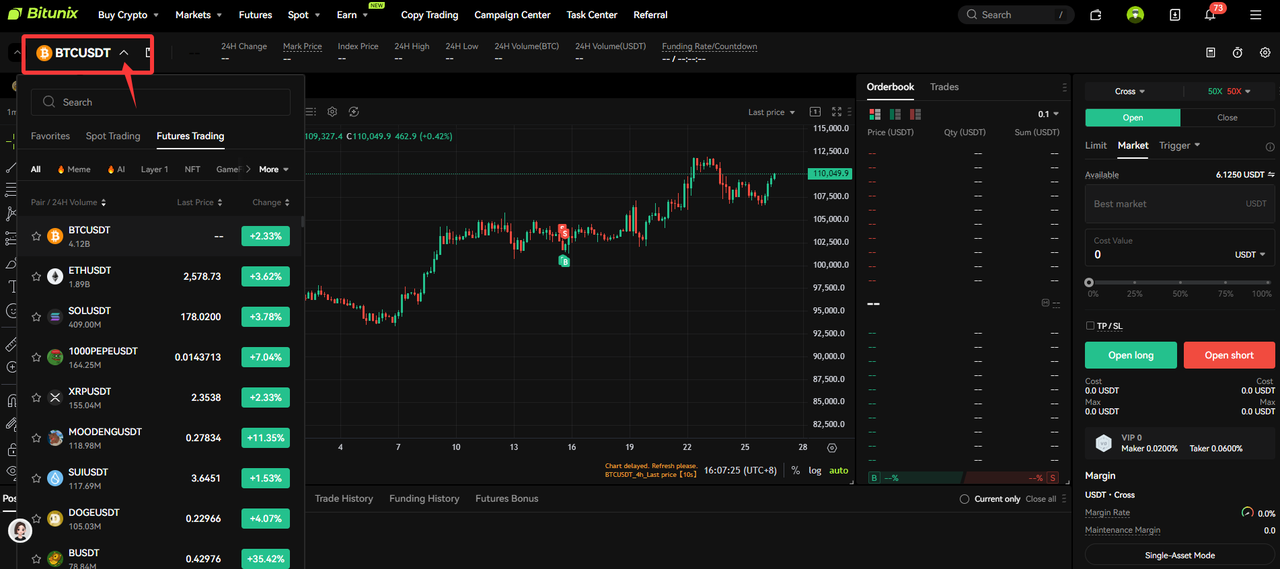Image resolution: width=1280 pixels, height=569 pixels.
Task: Toggle the auto scale on the chart
Action: [839, 470]
